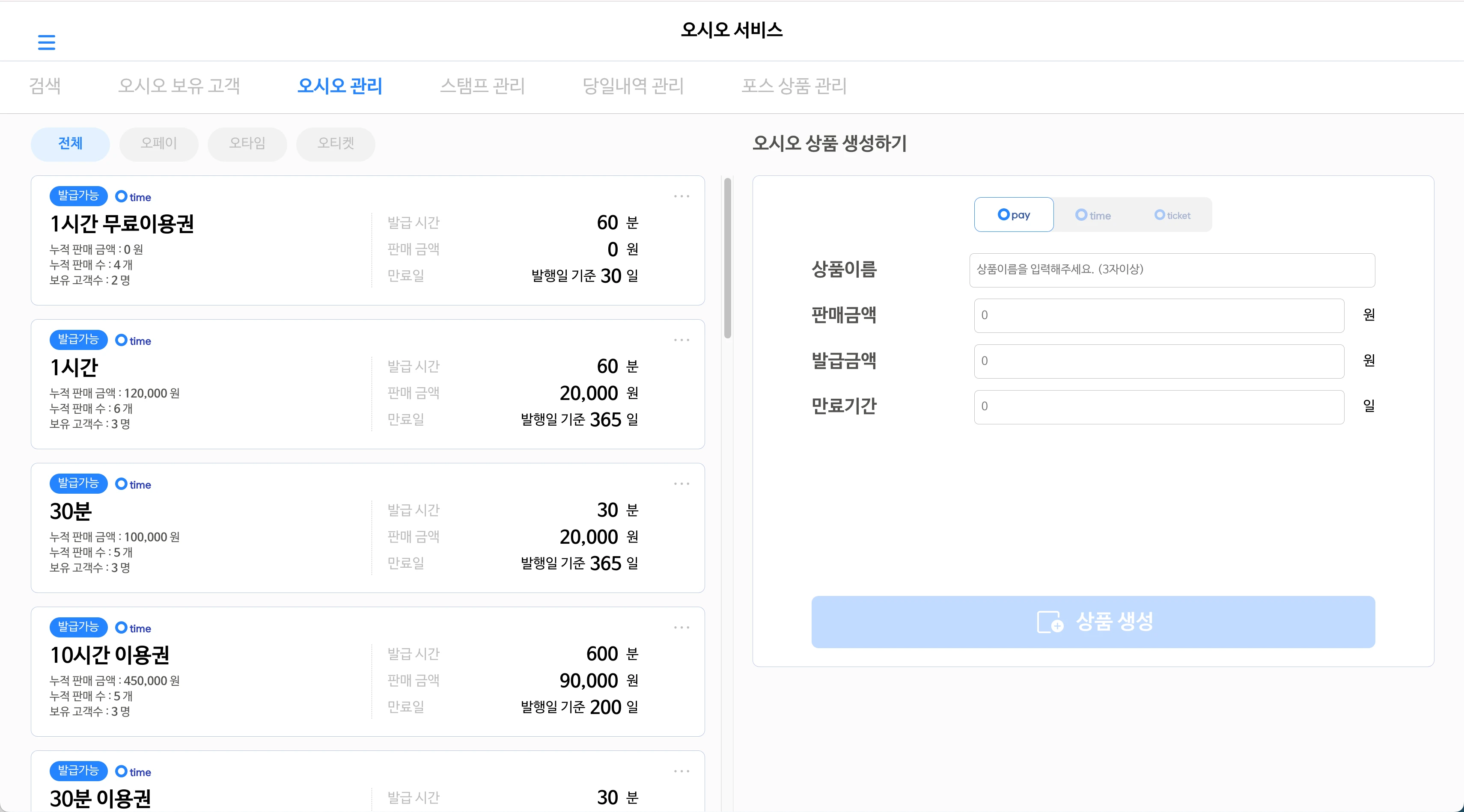1464x812 pixels.
Task: Open more options for 1시간 무료이용권 card
Action: click(x=681, y=196)
